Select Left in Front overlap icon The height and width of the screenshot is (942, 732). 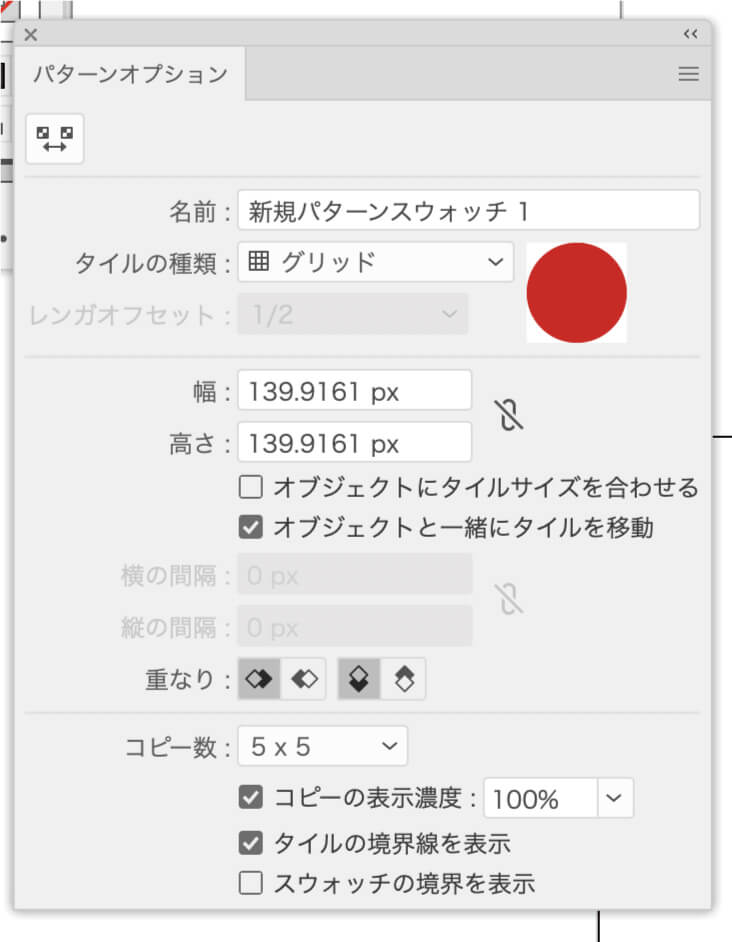(259, 680)
